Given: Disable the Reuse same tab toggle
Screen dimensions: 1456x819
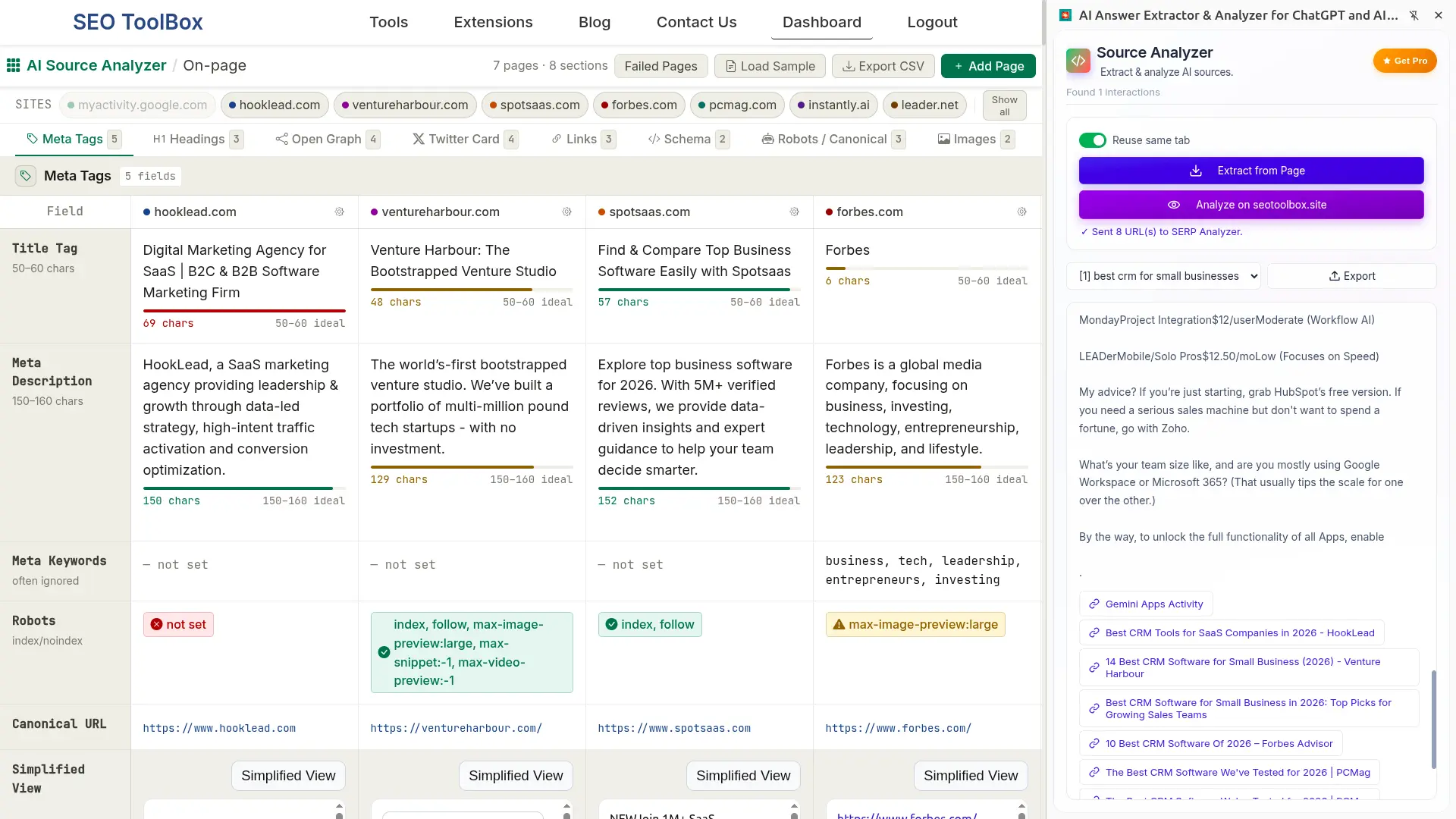Looking at the screenshot, I should (1092, 140).
